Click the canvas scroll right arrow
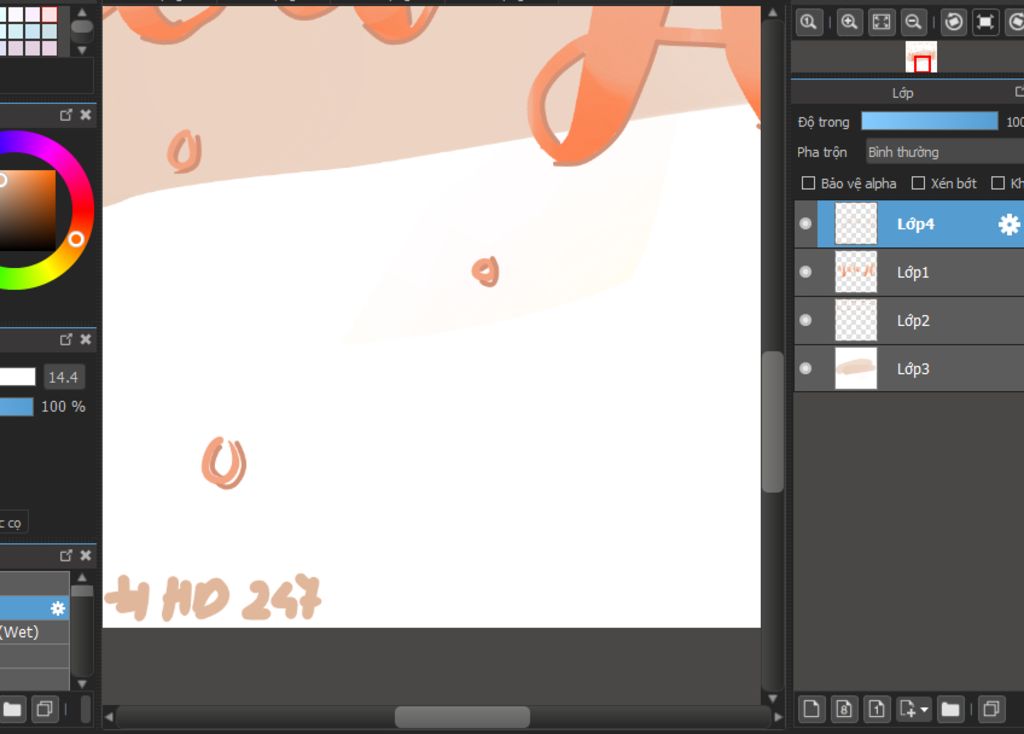 tap(778, 717)
